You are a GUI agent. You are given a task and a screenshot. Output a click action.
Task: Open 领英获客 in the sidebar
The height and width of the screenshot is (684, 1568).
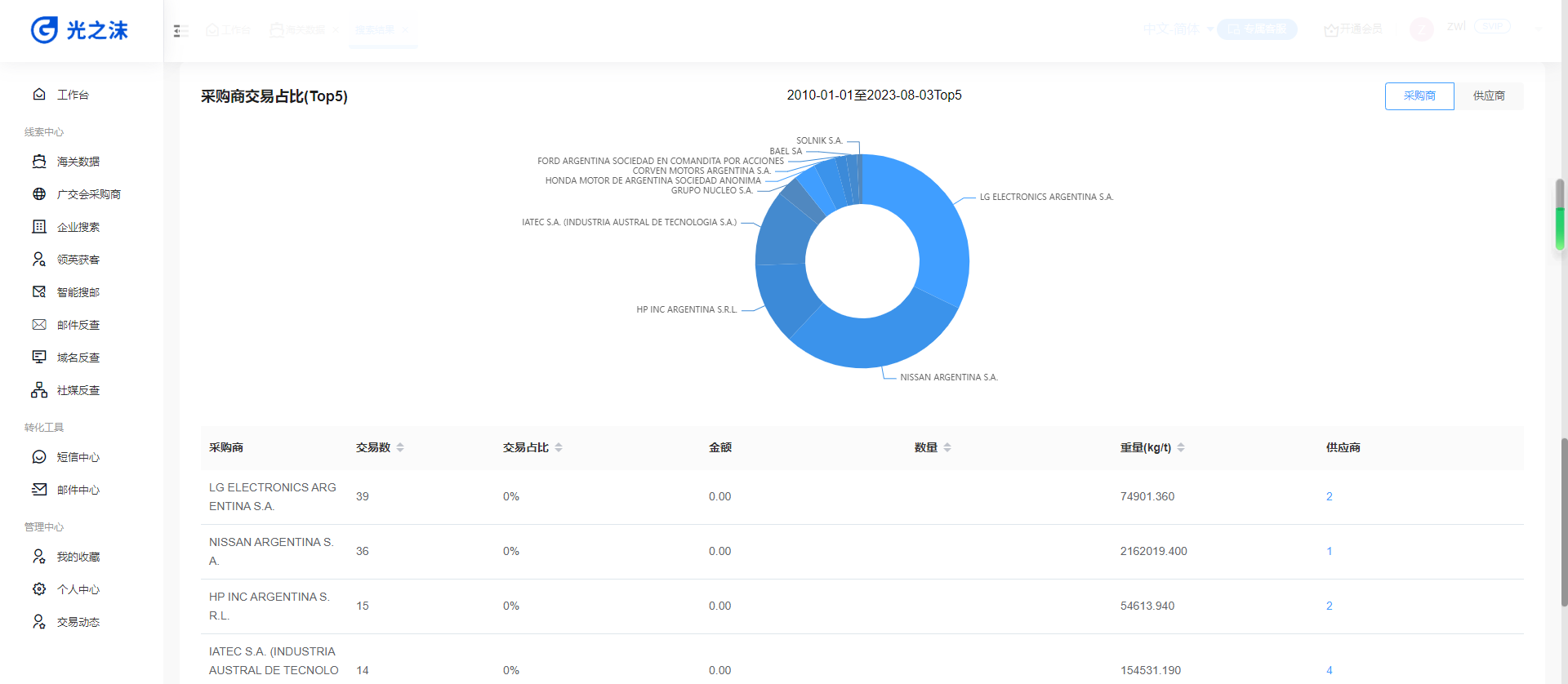(x=78, y=260)
